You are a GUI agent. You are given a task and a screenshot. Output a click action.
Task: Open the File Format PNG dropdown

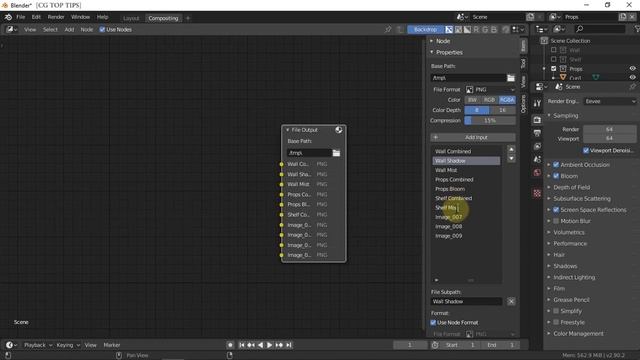tap(490, 89)
